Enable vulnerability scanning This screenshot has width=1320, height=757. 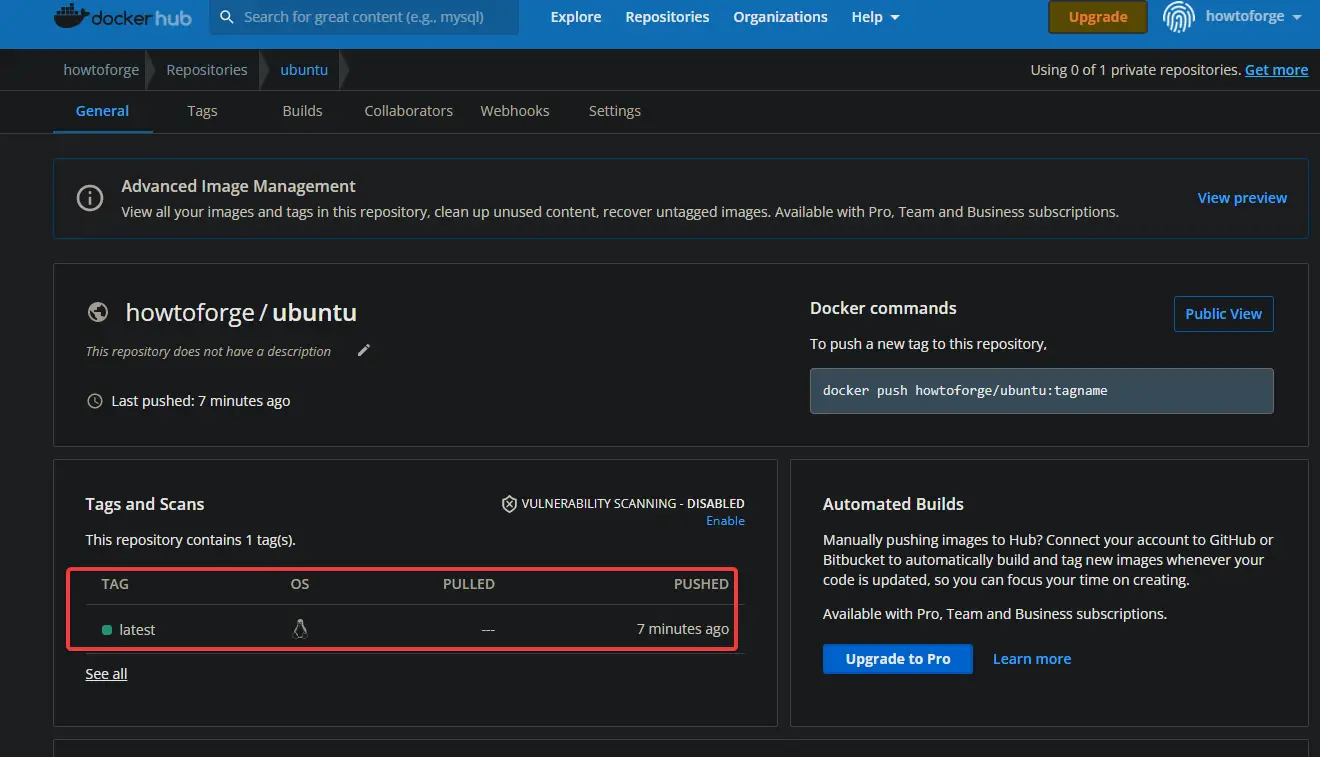tap(724, 520)
